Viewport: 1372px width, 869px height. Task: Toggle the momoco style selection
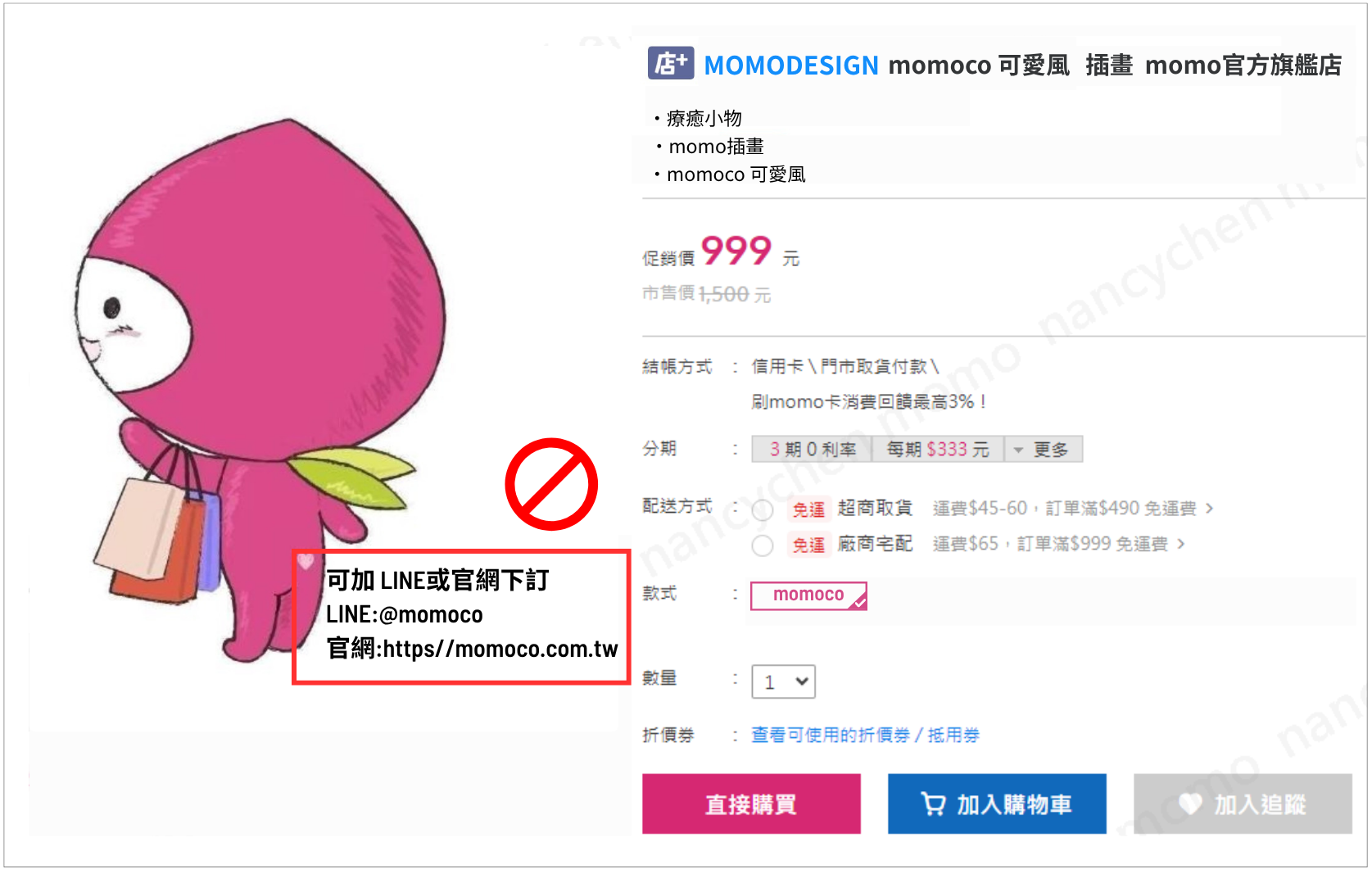(x=808, y=595)
